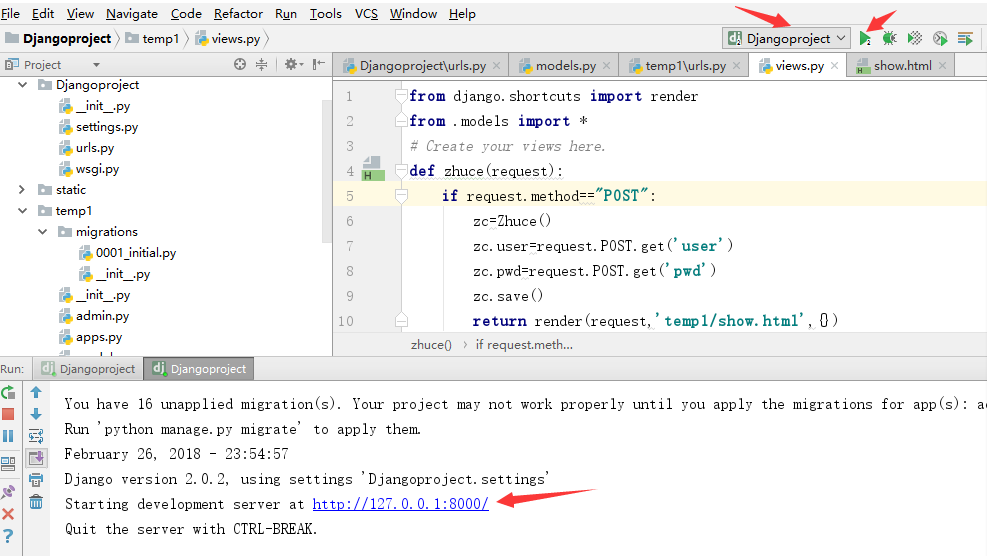Image resolution: width=987 pixels, height=556 pixels.
Task: Open the Tools menu
Action: point(325,13)
